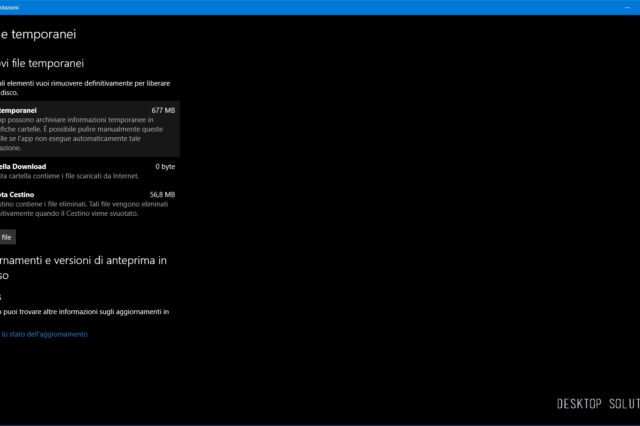Select the 'ella Download' item title
640x426 pixels.
pyautogui.click(x=23, y=166)
